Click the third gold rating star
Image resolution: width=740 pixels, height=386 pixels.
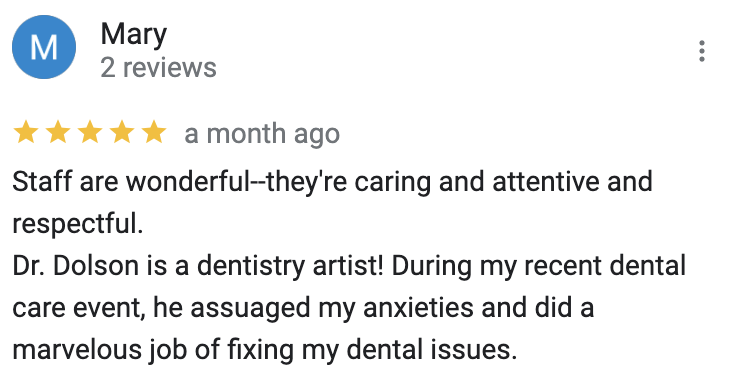pyautogui.click(x=90, y=132)
